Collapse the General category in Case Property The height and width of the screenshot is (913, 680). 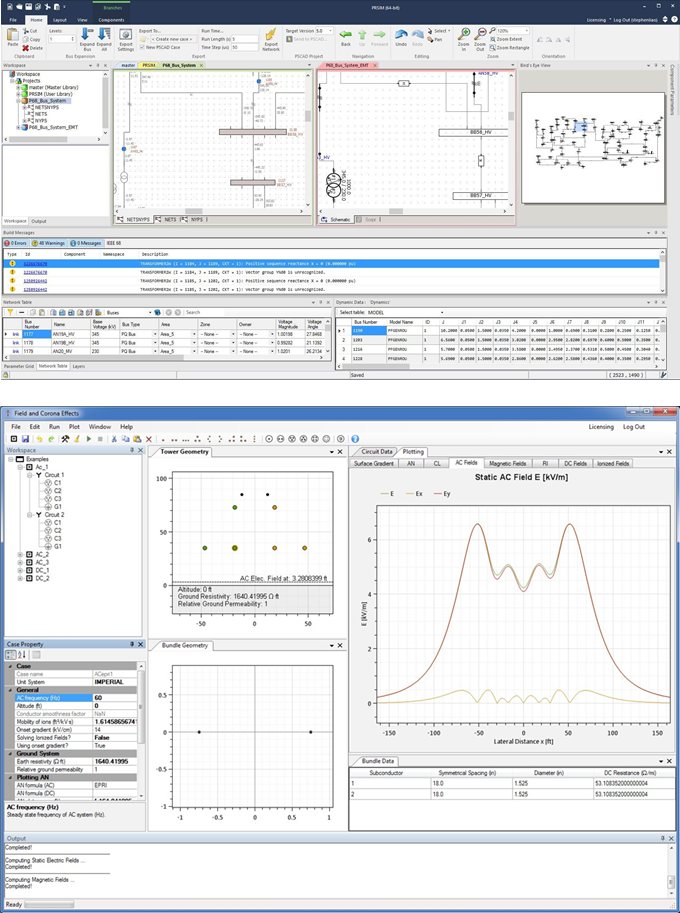pos(10,689)
